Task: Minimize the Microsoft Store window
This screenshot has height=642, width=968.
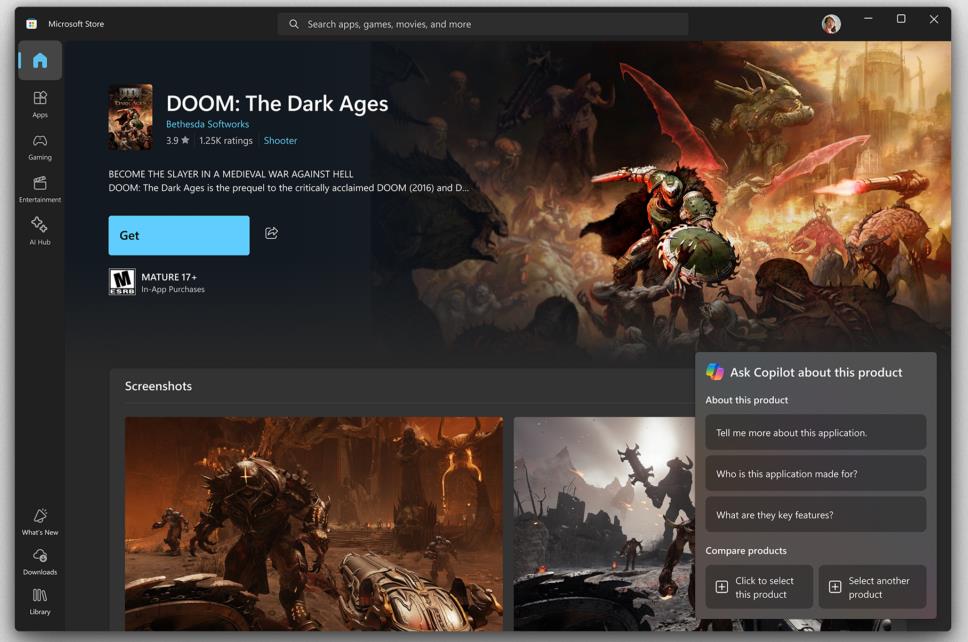Action: (x=868, y=19)
